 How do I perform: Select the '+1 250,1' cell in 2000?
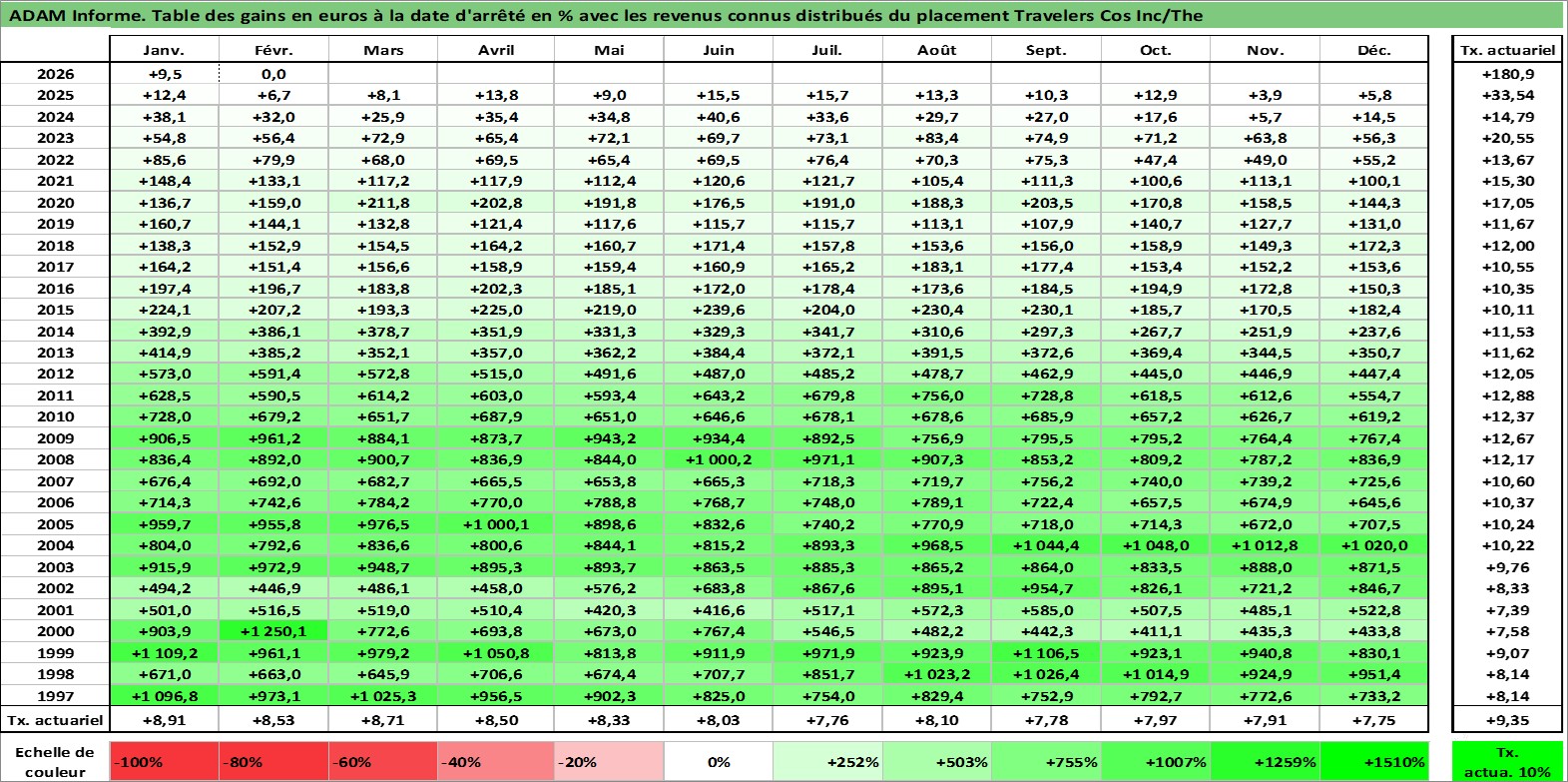pyautogui.click(x=273, y=631)
